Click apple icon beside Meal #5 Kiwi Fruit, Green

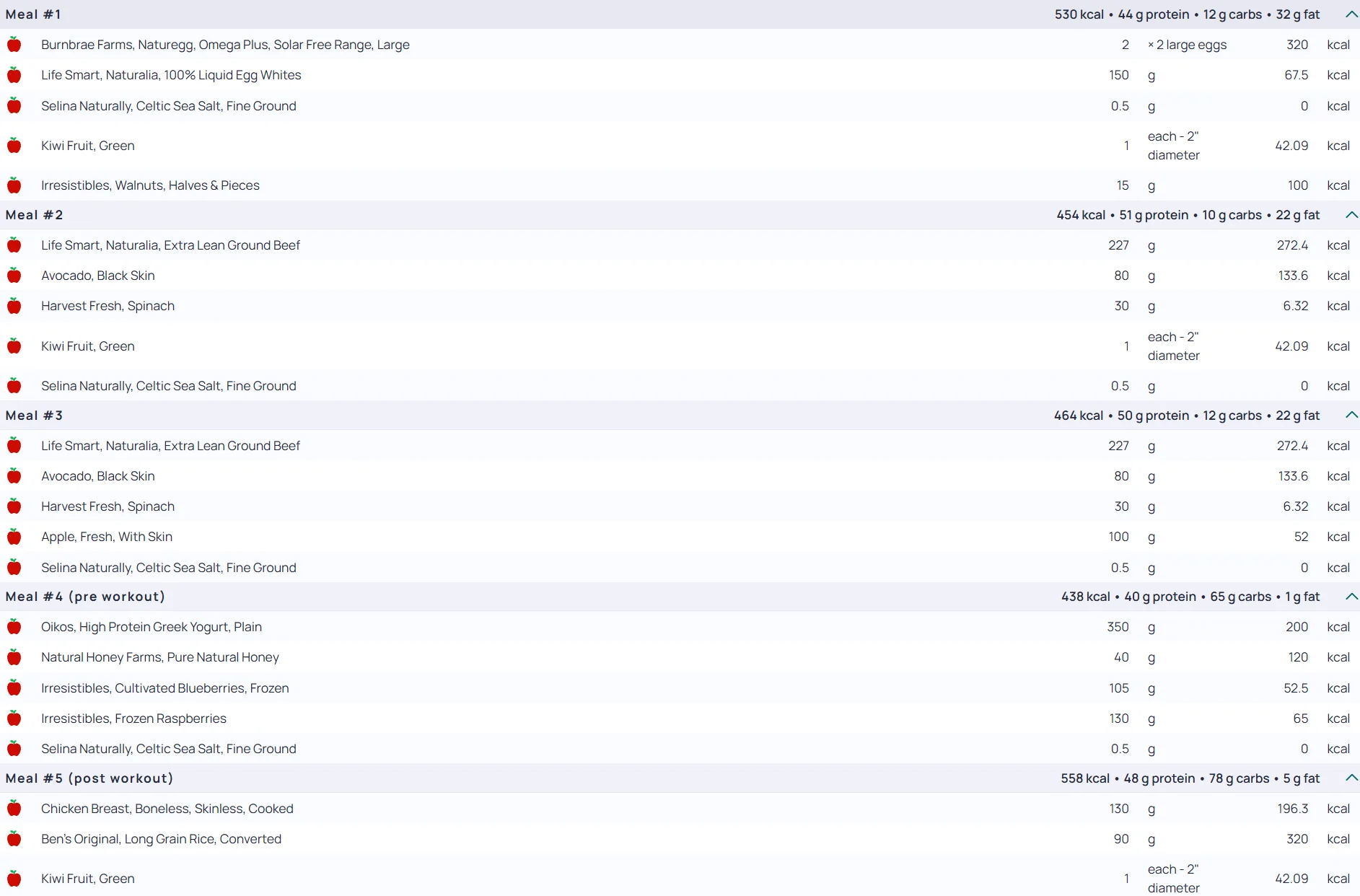[x=14, y=879]
